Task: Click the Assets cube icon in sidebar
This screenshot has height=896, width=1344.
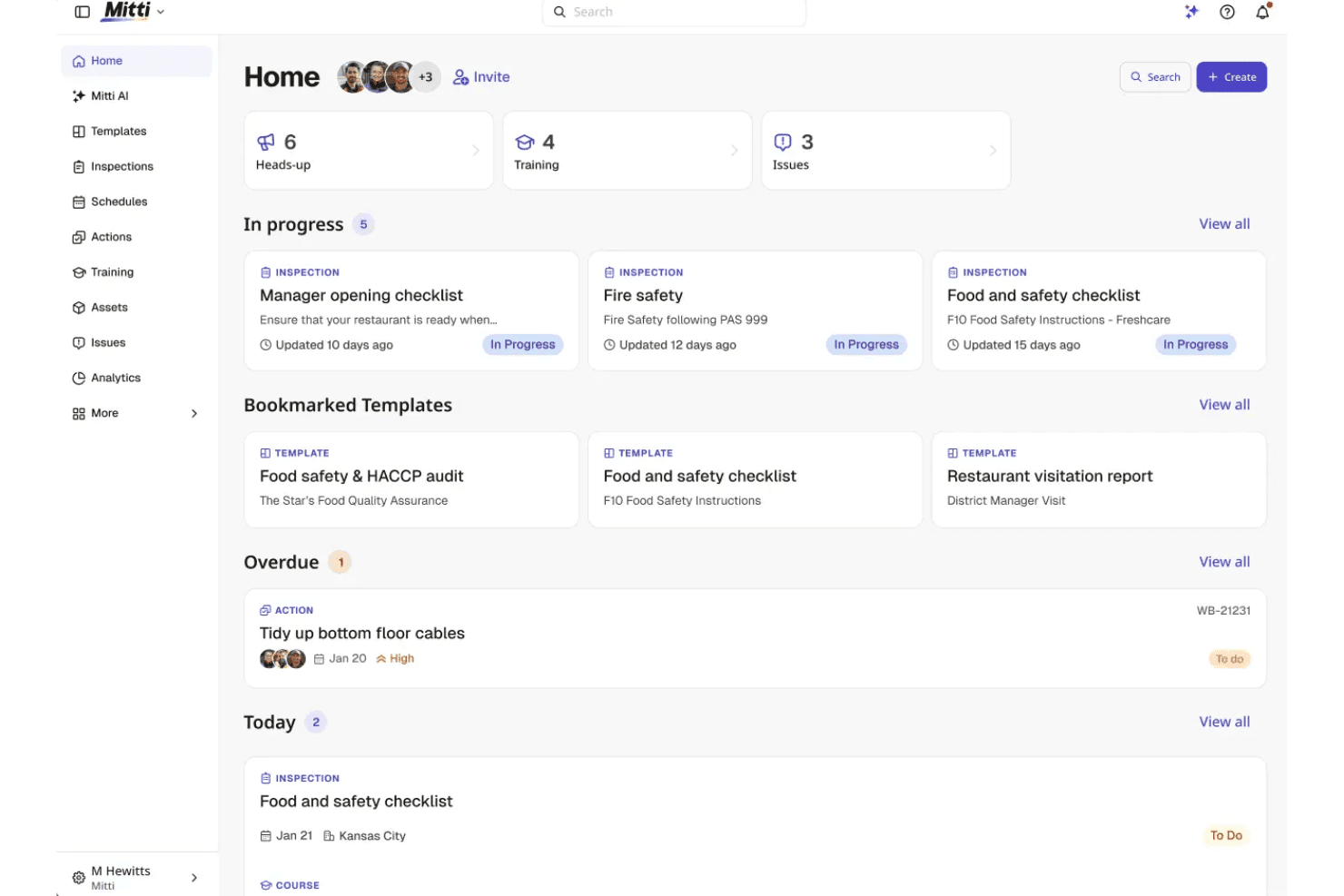Action: (x=79, y=308)
